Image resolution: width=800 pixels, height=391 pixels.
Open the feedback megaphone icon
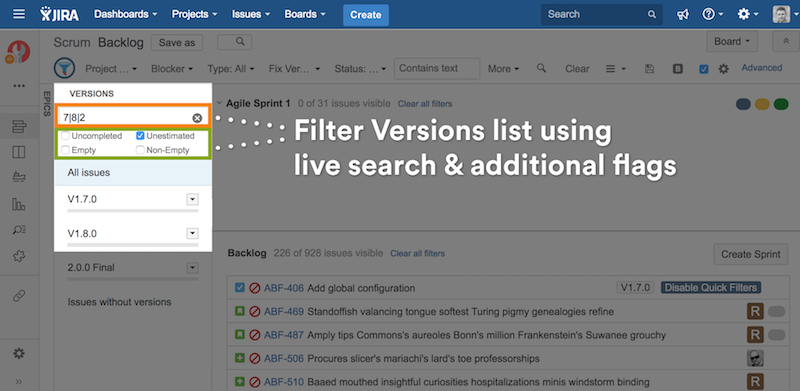coord(683,14)
